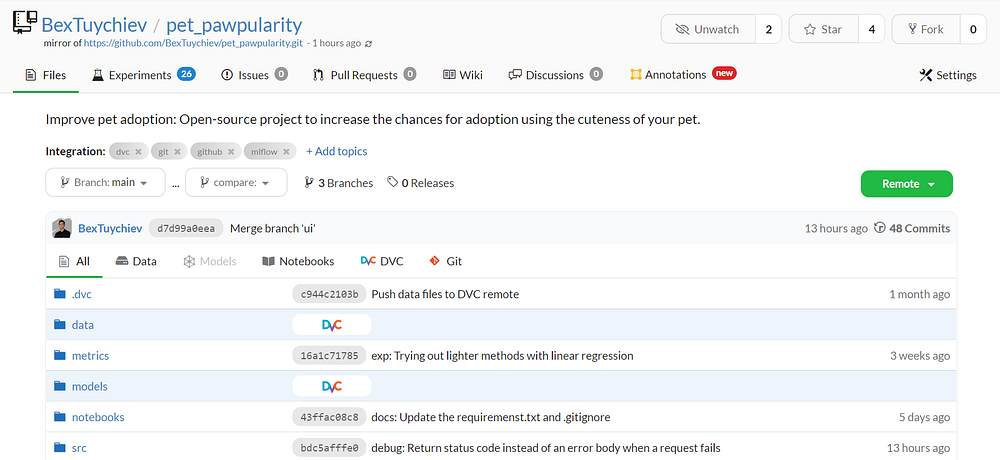
Task: Click BexTuychiev's avatar thumbnail
Action: 62,228
